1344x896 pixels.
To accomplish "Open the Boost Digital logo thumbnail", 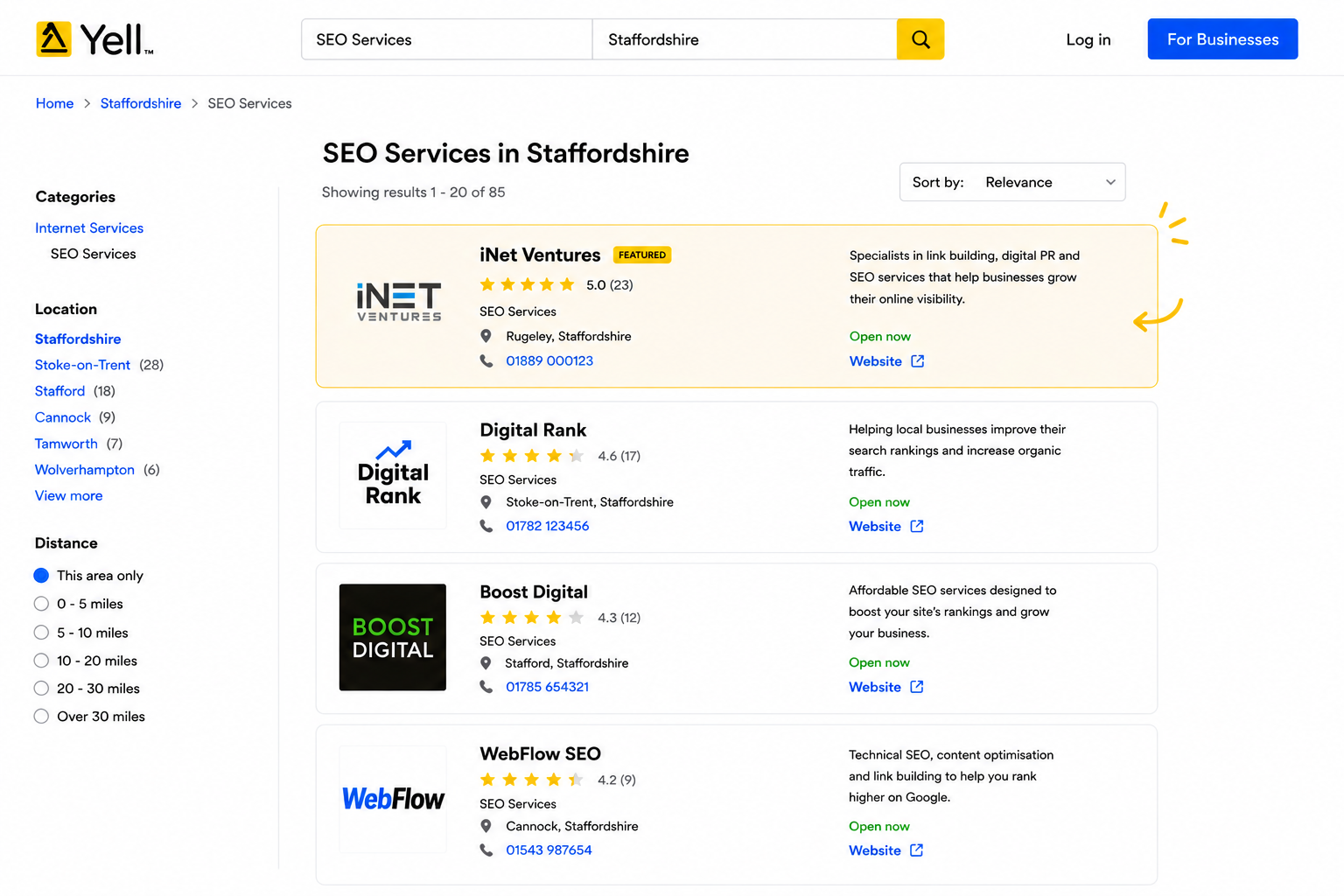I will click(x=393, y=637).
